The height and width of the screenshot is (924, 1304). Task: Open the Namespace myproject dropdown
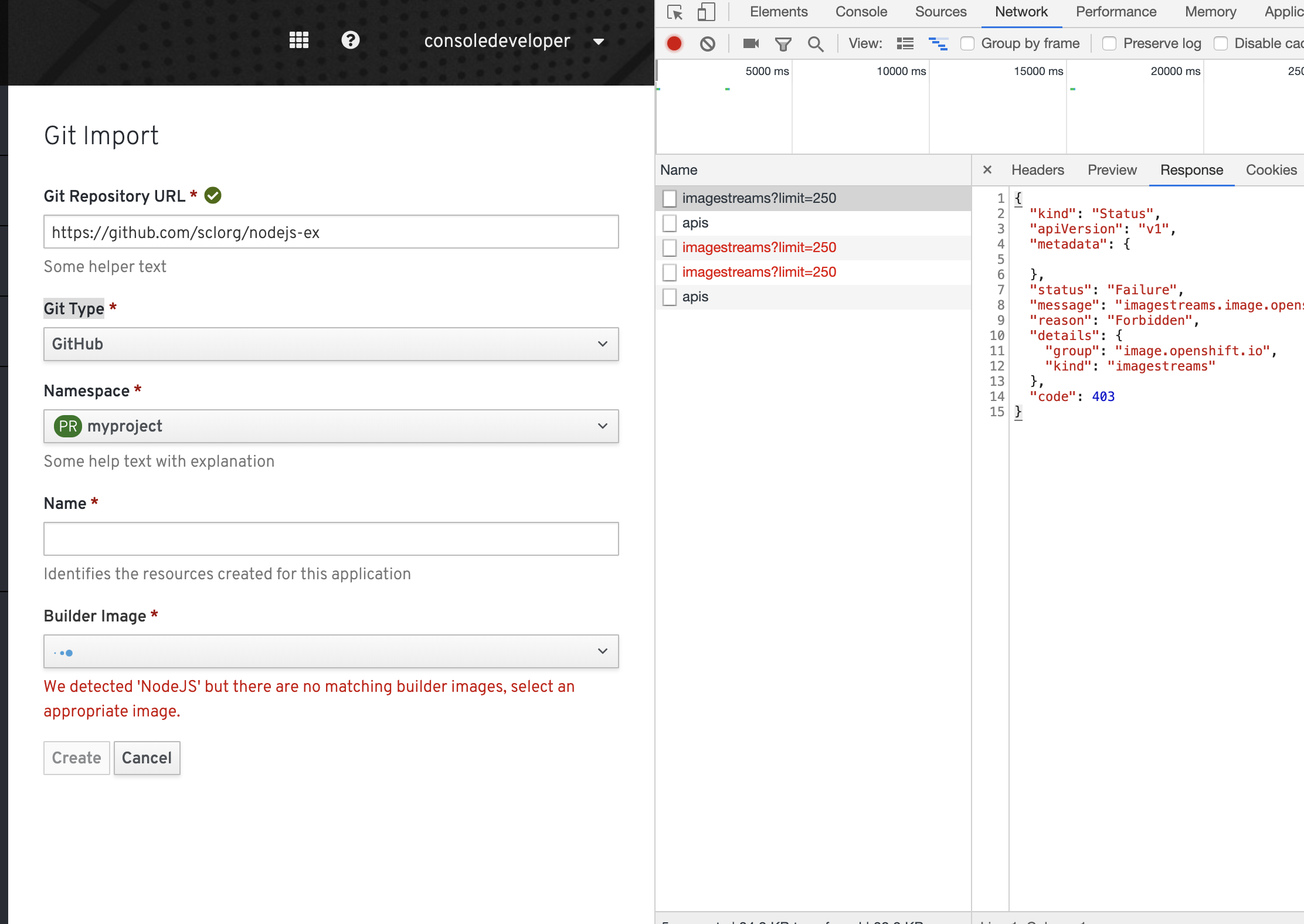(x=331, y=426)
